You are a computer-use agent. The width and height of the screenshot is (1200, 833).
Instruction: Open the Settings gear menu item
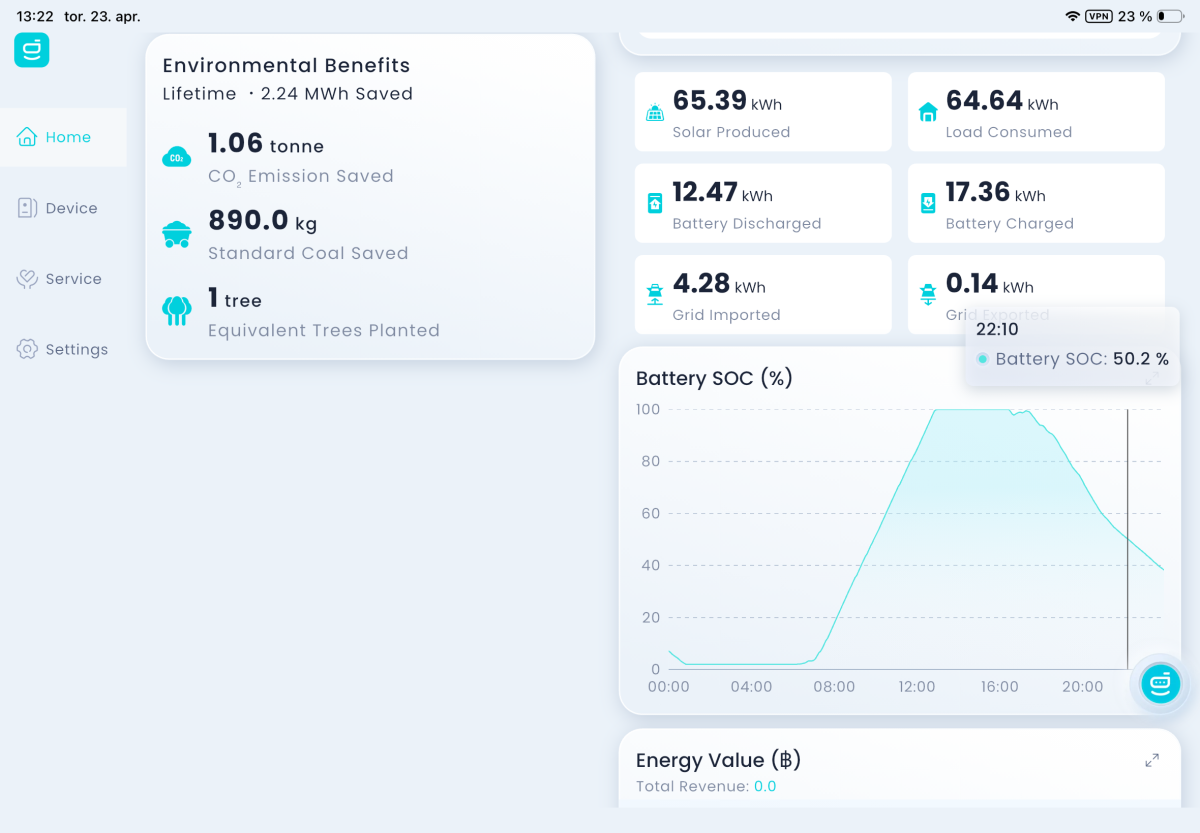tap(63, 349)
